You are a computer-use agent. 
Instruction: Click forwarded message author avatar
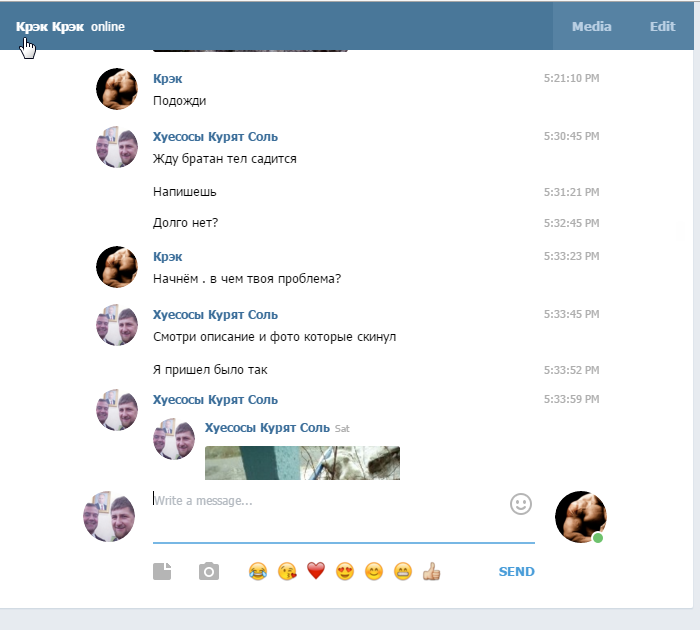[174, 439]
